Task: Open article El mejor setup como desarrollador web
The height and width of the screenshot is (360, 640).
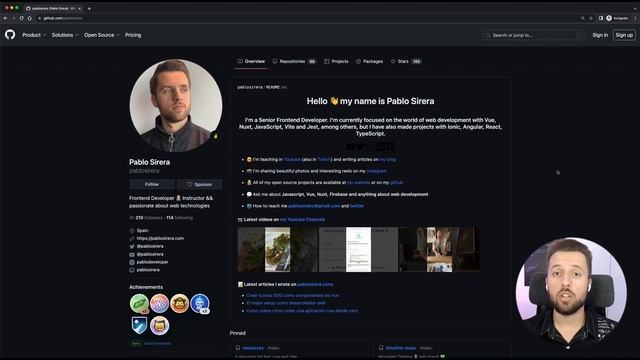Action: (286, 303)
